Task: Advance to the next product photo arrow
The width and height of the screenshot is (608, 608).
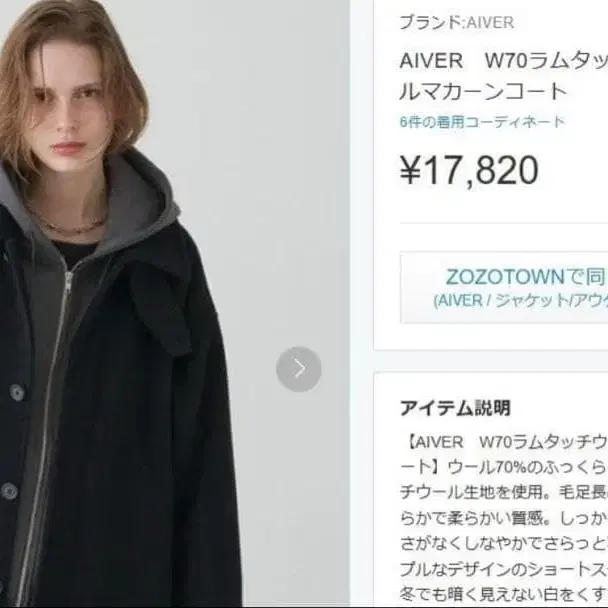Action: (x=299, y=369)
